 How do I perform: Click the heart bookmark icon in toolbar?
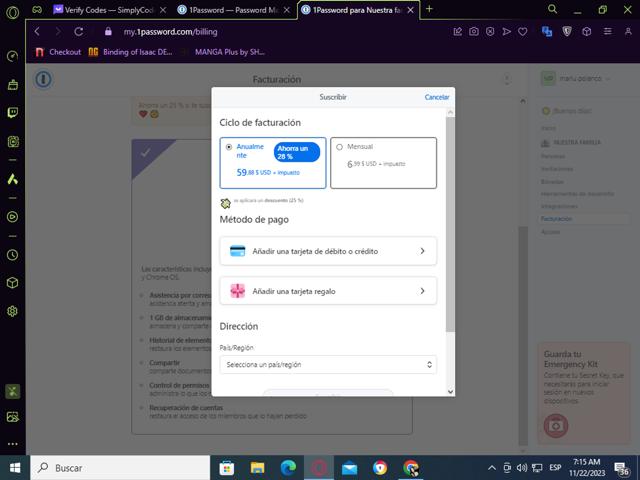(x=522, y=31)
